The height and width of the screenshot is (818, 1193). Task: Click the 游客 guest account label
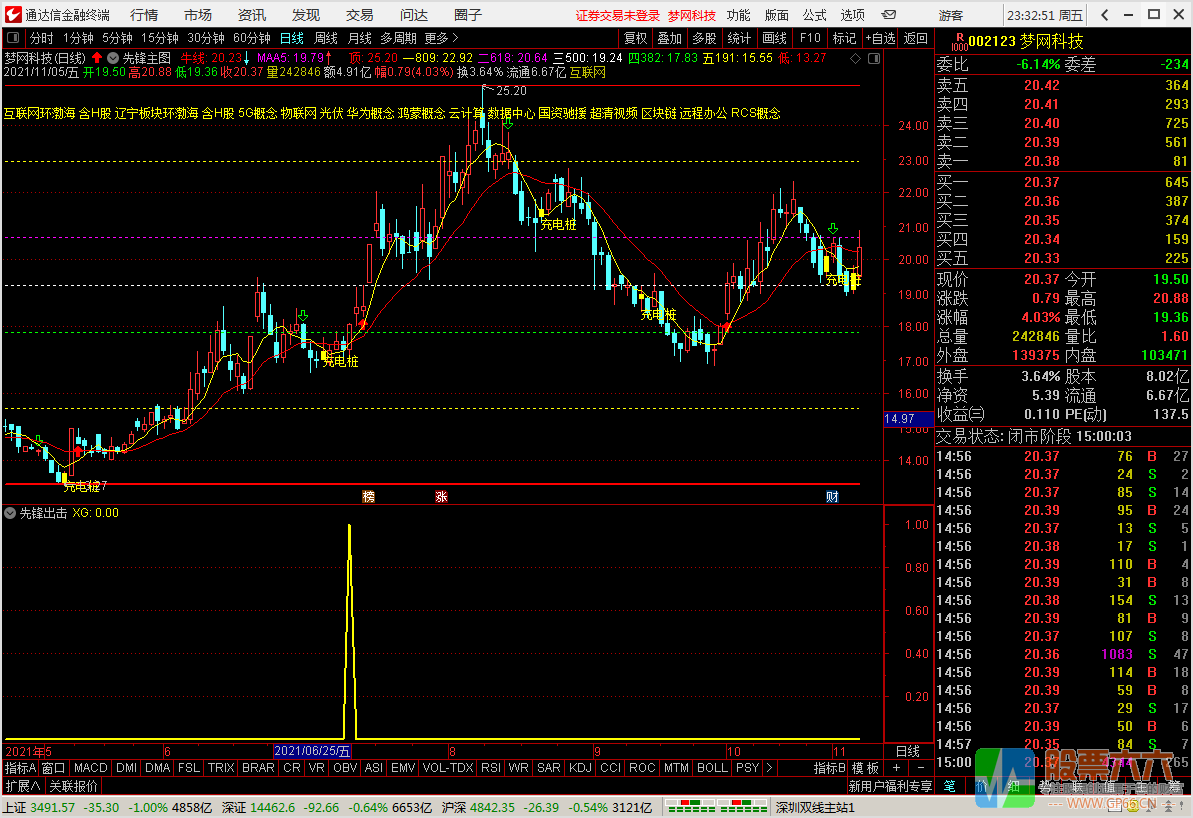tap(950, 15)
